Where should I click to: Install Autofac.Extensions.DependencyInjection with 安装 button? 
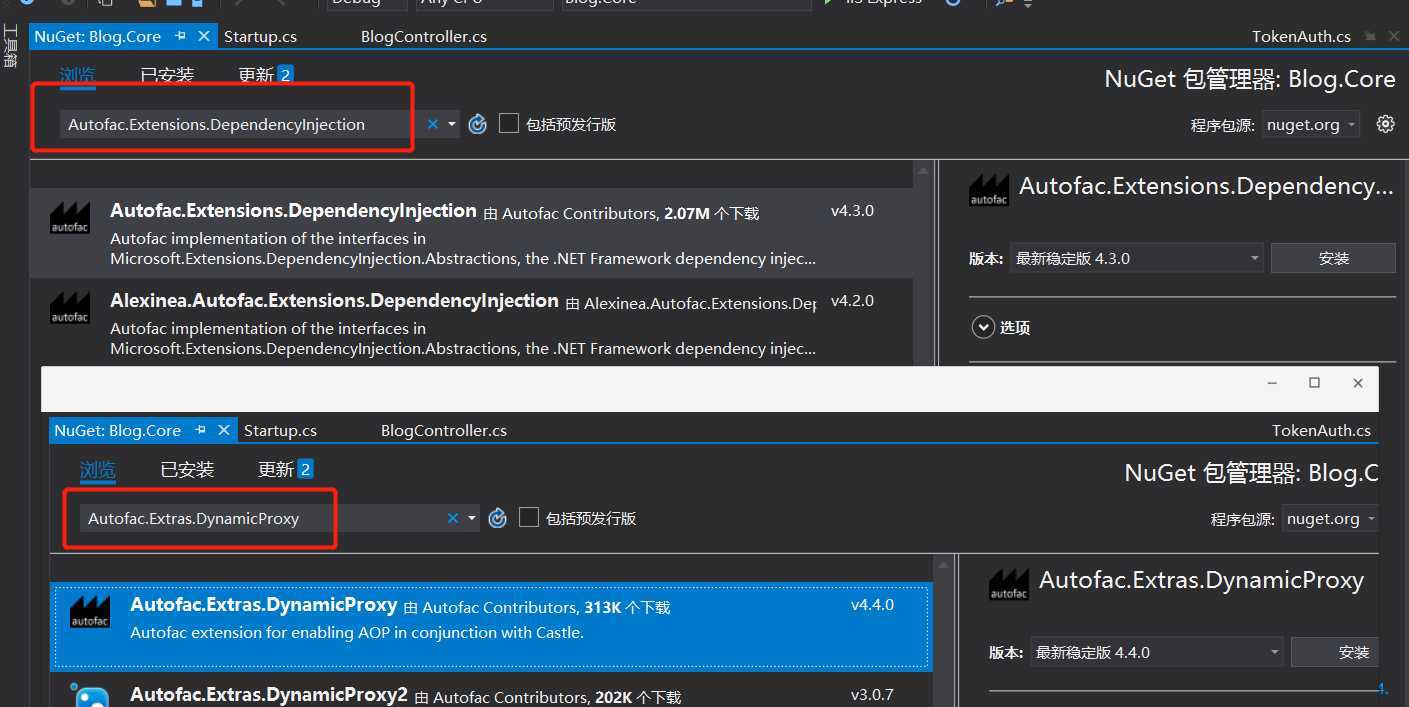[1333, 258]
